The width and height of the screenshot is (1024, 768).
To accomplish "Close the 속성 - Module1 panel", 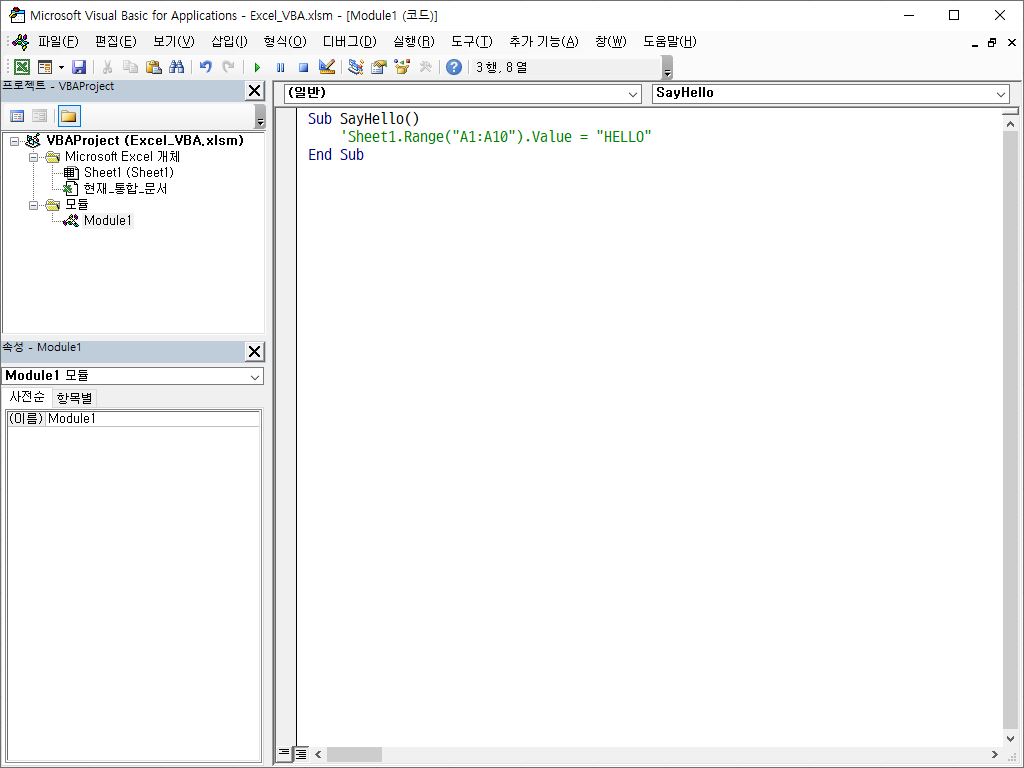I will [x=255, y=351].
